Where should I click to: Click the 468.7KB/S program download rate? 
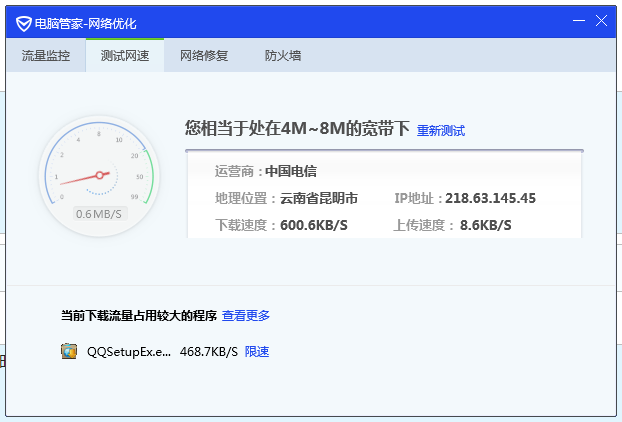209,352
